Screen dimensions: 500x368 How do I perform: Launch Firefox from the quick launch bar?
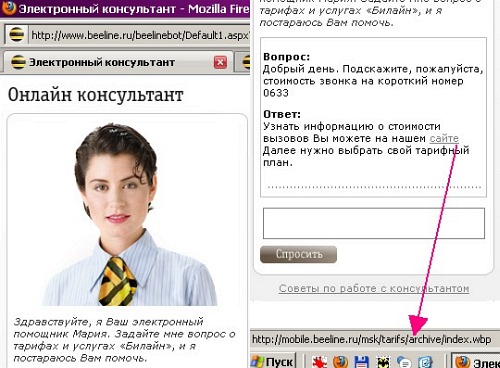click(340, 362)
